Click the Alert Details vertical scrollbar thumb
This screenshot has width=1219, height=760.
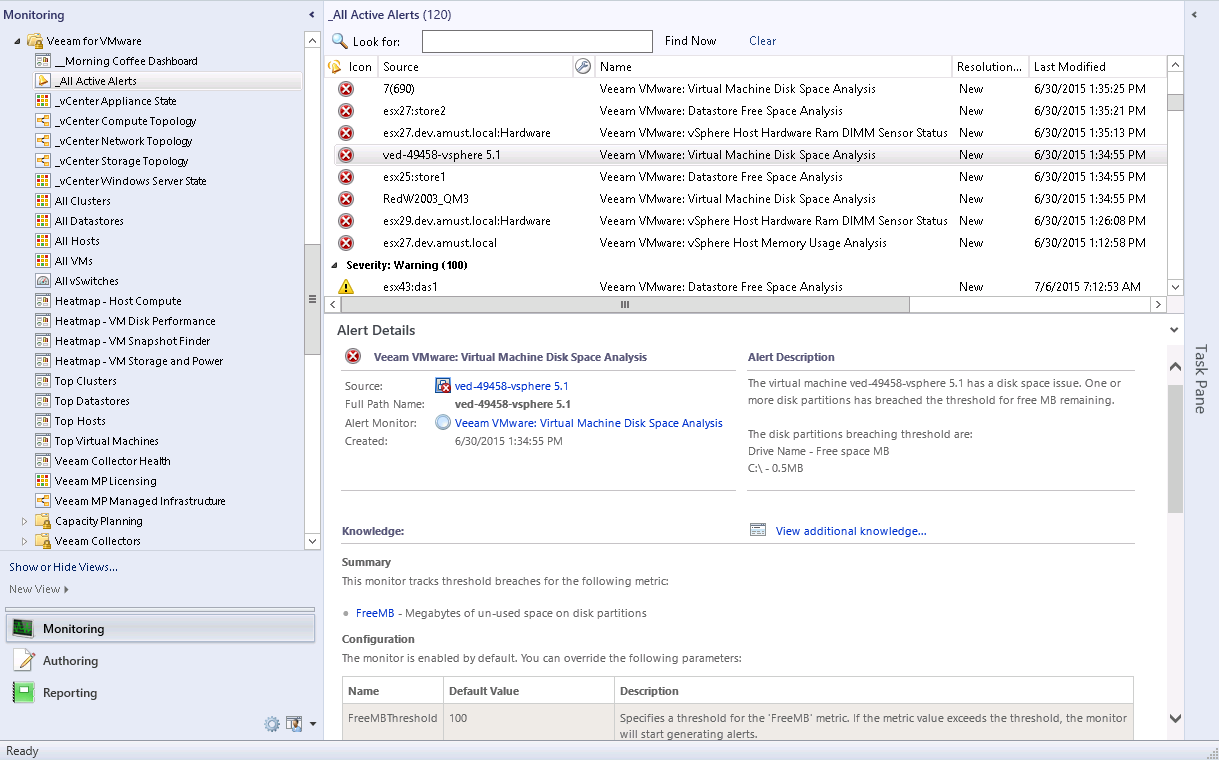pos(1175,448)
